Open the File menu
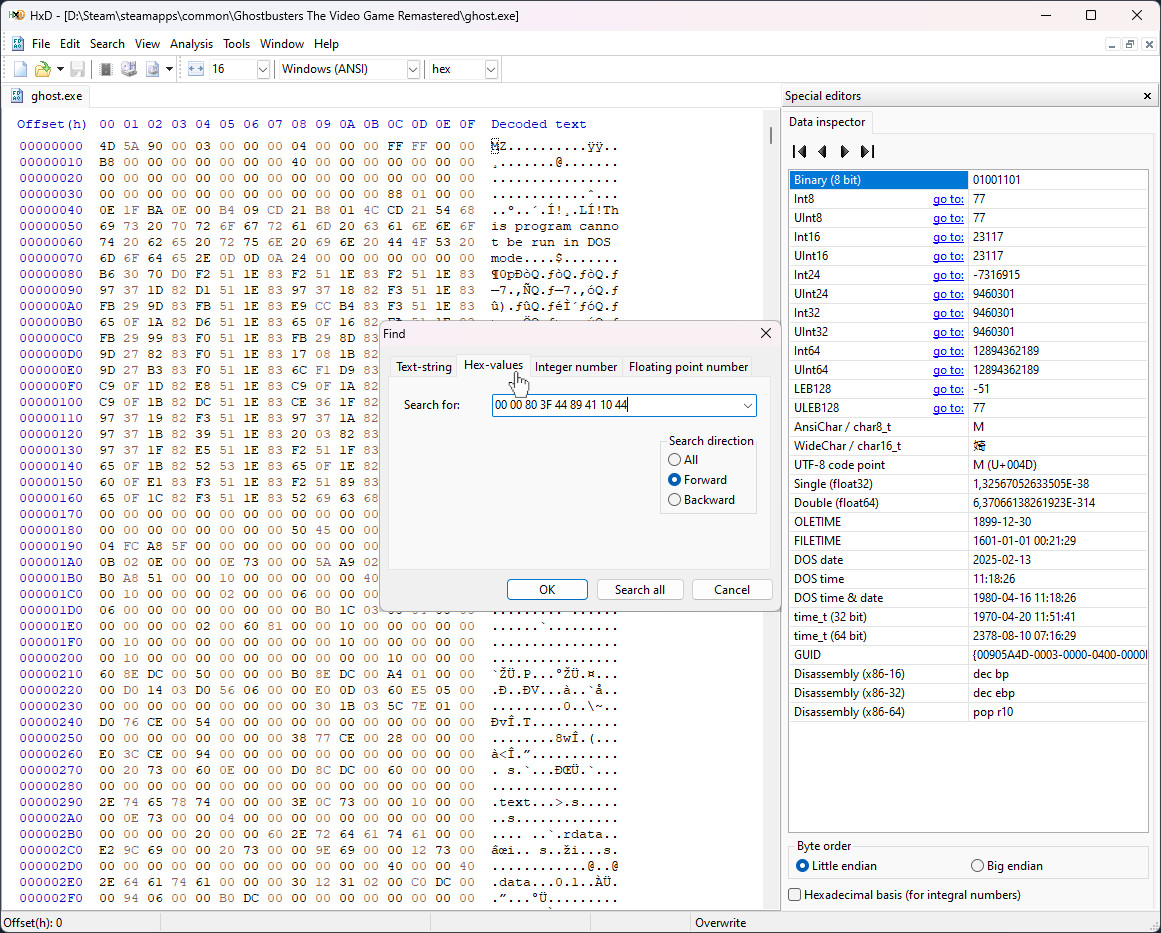1161x933 pixels. [x=41, y=44]
